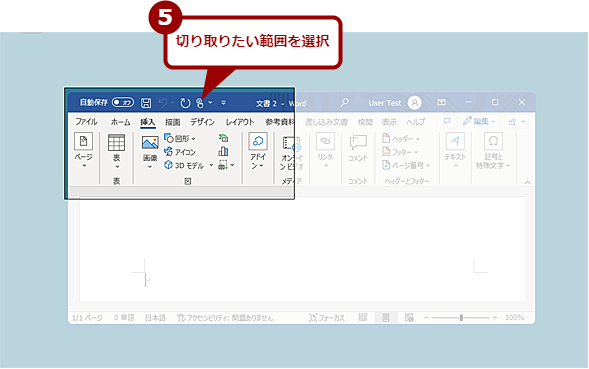Screen dimensions: 589x369
Task: Click the zoom in plus button
Action: 495,318
